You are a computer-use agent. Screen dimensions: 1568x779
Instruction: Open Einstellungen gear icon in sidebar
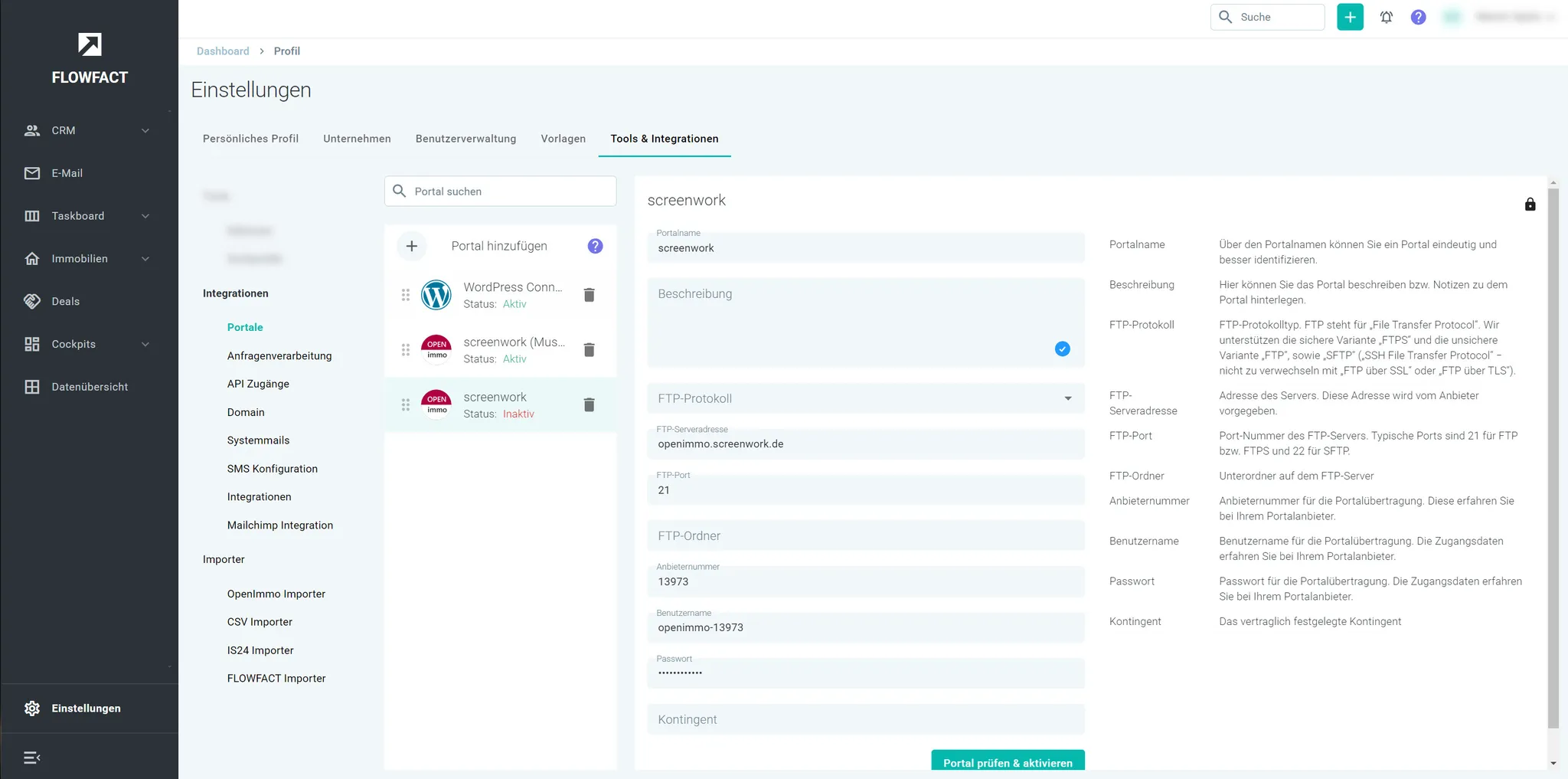(32, 709)
